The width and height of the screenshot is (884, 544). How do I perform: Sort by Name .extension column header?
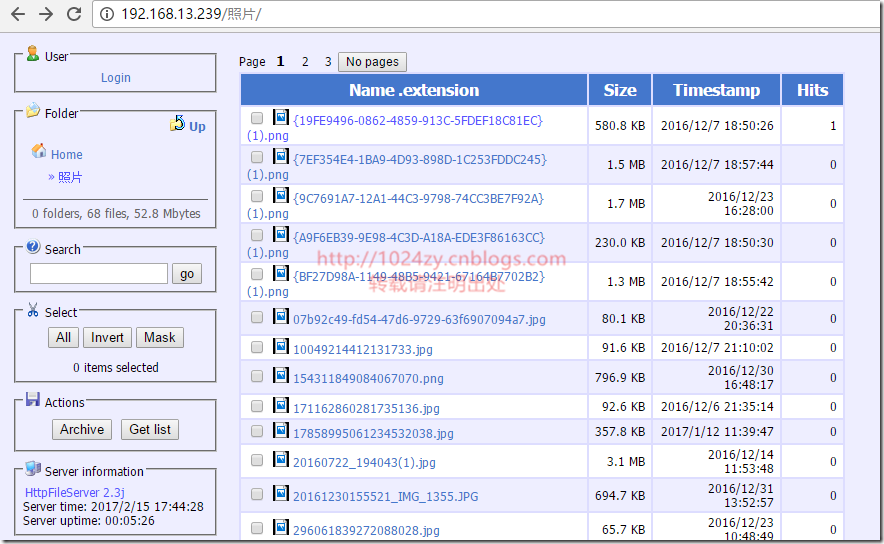414,90
